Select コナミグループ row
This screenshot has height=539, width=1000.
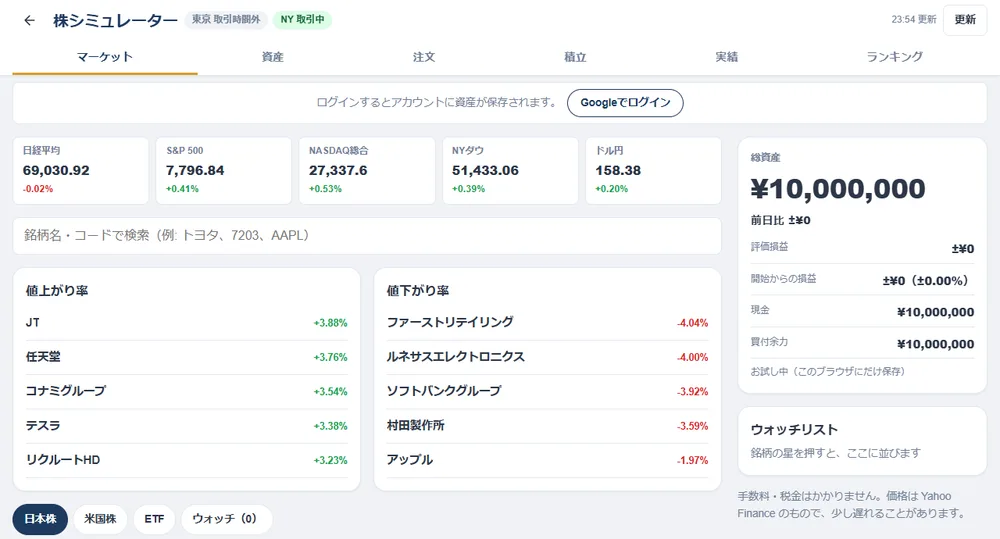pos(186,392)
